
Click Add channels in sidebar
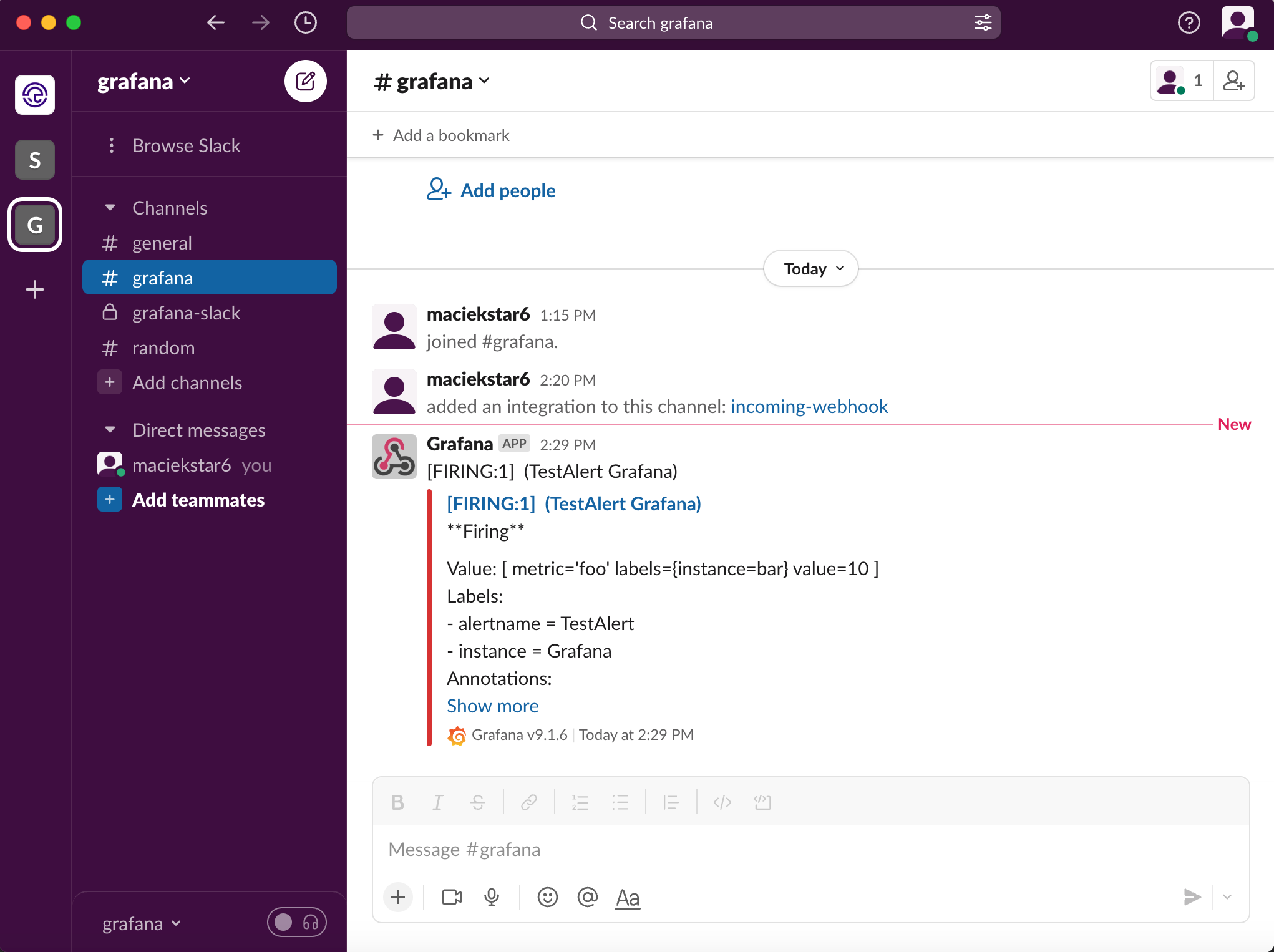pyautogui.click(x=209, y=382)
